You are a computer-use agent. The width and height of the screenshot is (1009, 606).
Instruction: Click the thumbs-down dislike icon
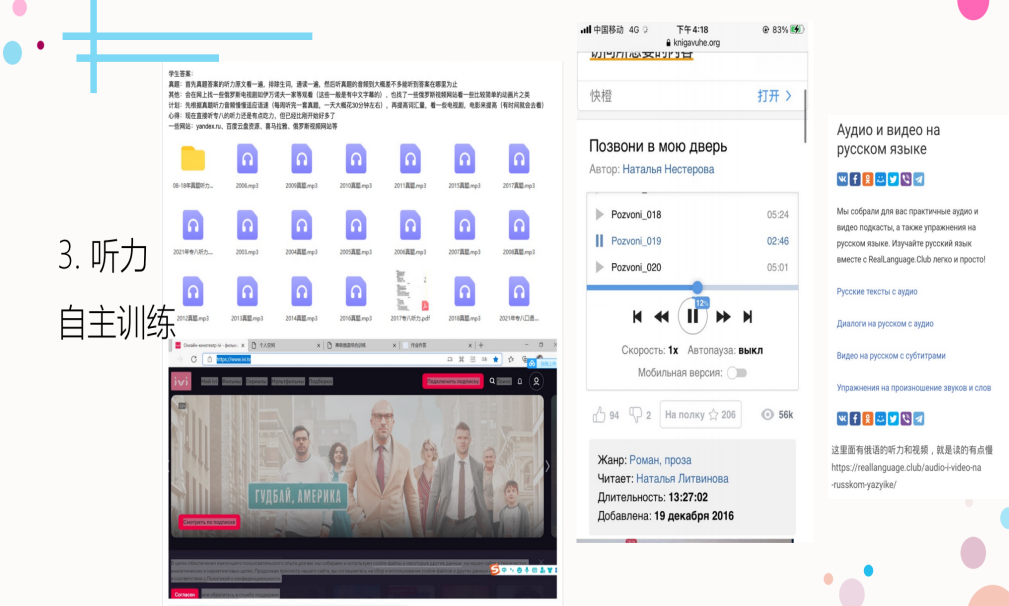[635, 415]
